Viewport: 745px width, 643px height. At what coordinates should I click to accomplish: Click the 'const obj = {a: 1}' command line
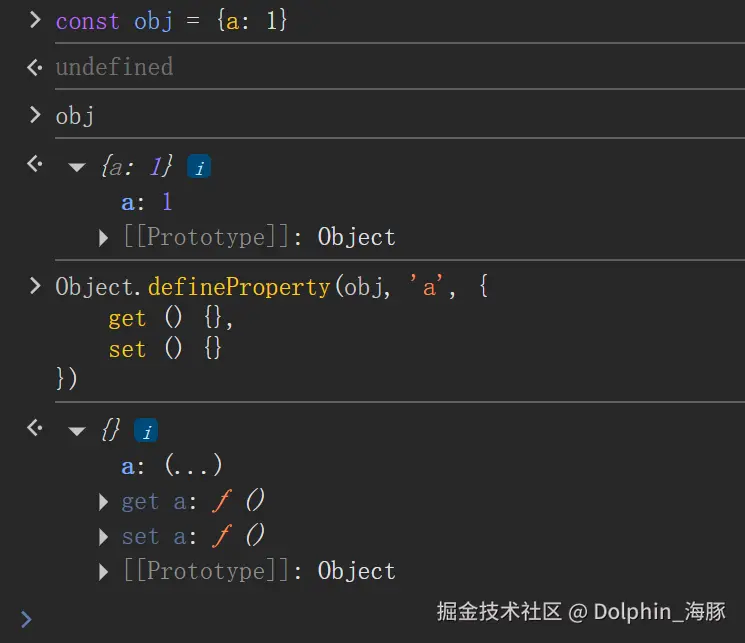click(171, 21)
